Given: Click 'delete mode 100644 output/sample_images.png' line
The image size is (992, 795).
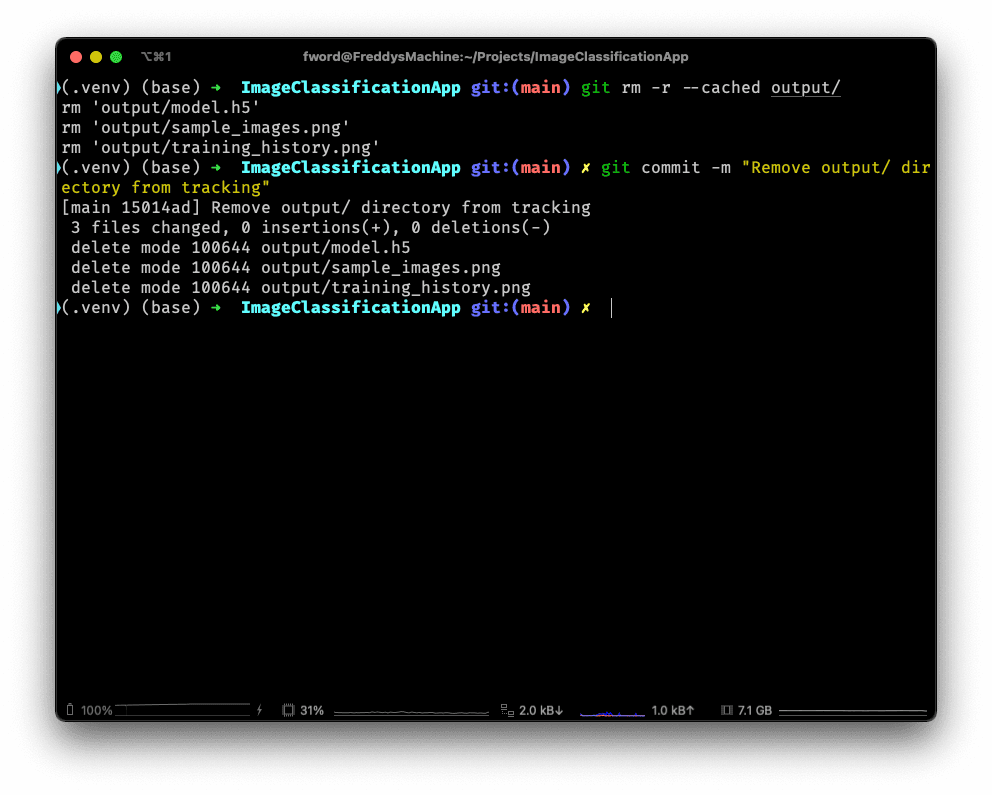Looking at the screenshot, I should pyautogui.click(x=285, y=268).
